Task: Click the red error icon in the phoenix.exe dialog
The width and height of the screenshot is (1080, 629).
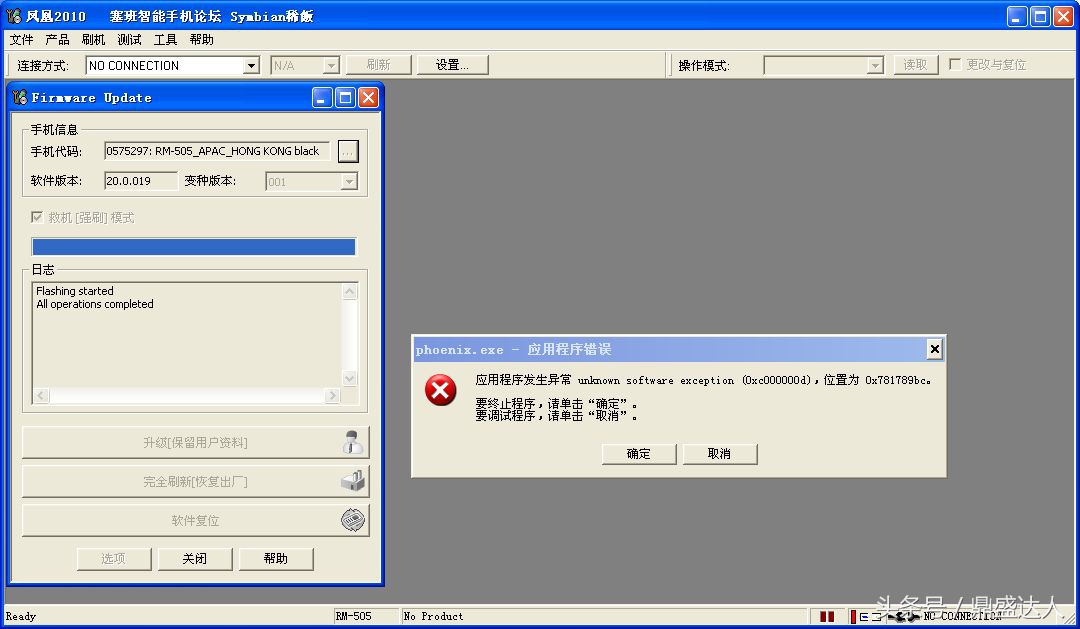Action: [x=440, y=391]
